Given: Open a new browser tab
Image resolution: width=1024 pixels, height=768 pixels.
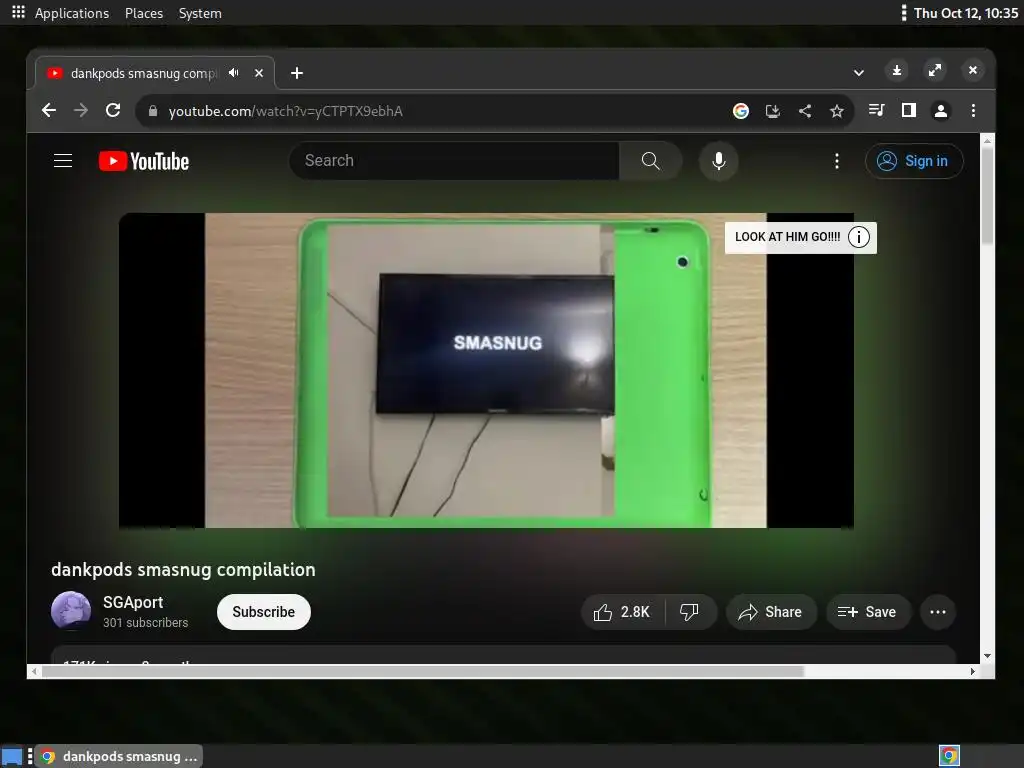Looking at the screenshot, I should click(x=296, y=73).
